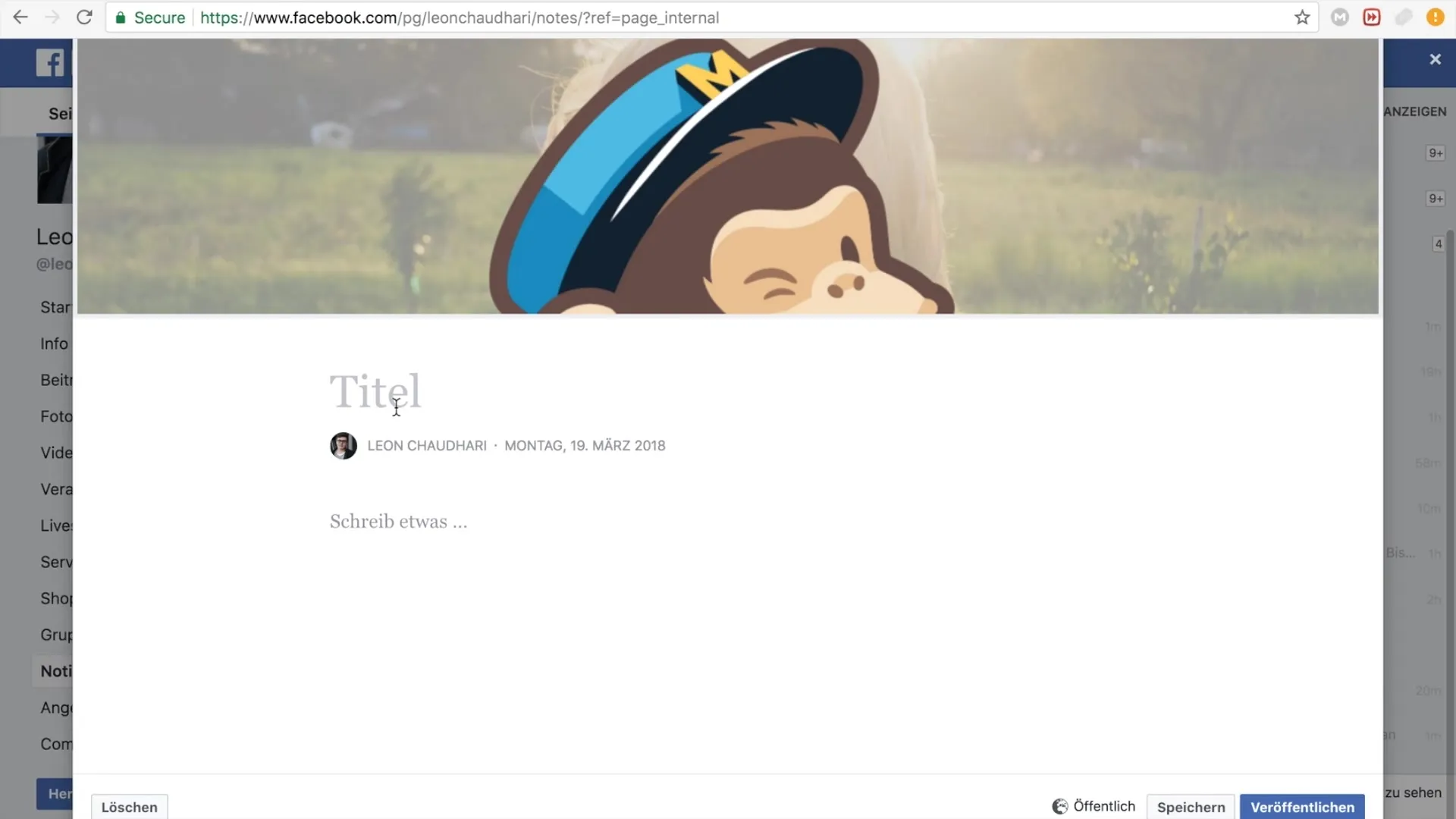
Task: Reload the page with the refresh icon
Action: pyautogui.click(x=84, y=17)
